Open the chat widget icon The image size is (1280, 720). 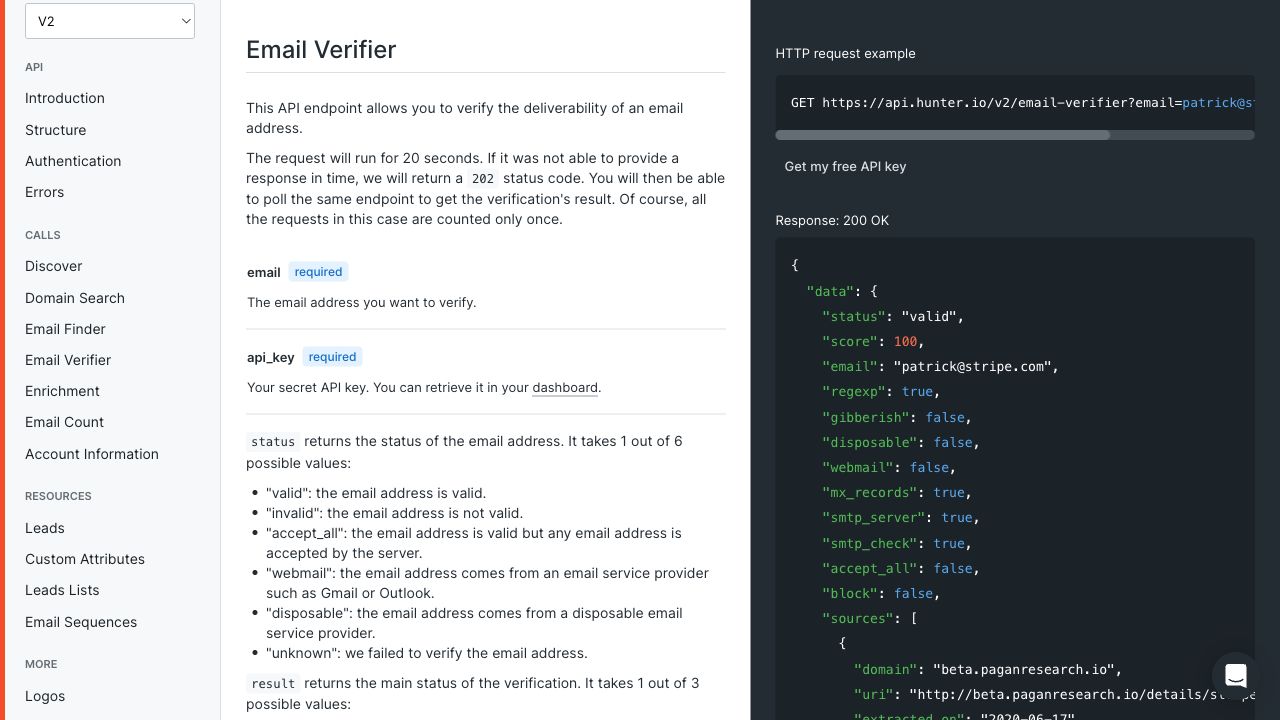1236,675
